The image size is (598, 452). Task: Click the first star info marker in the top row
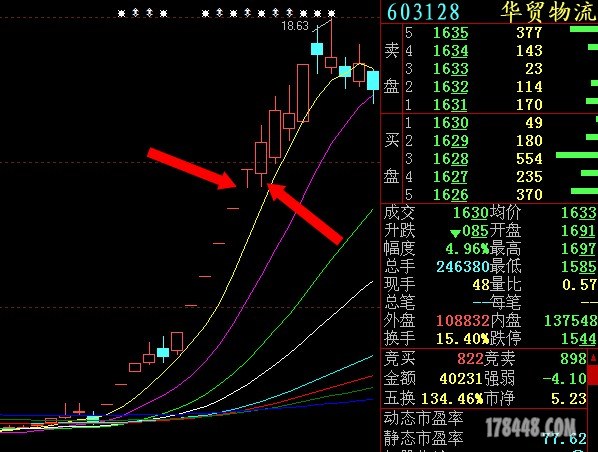click(122, 14)
